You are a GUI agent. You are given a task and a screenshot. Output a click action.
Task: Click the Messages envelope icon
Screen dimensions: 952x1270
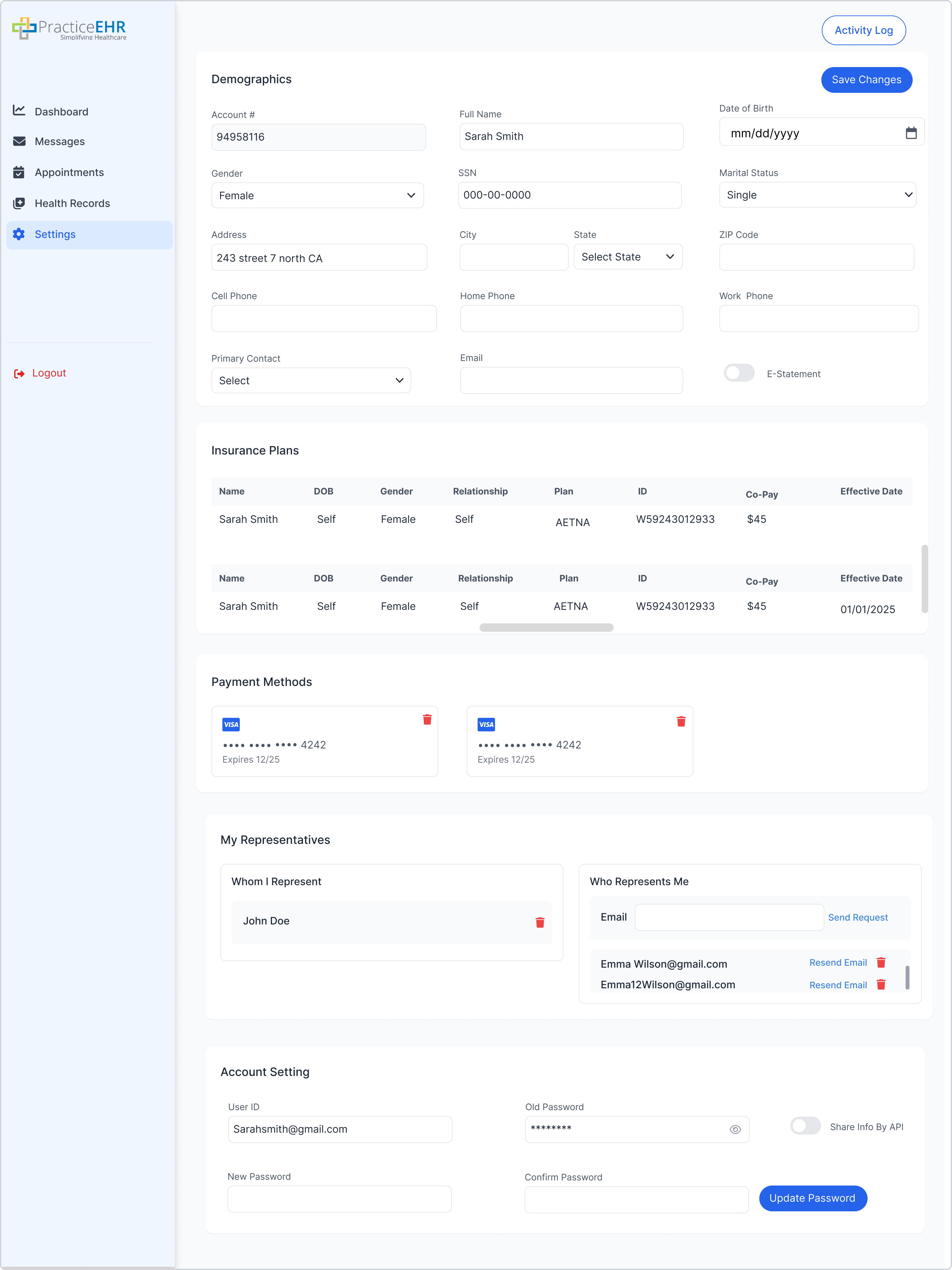19,141
